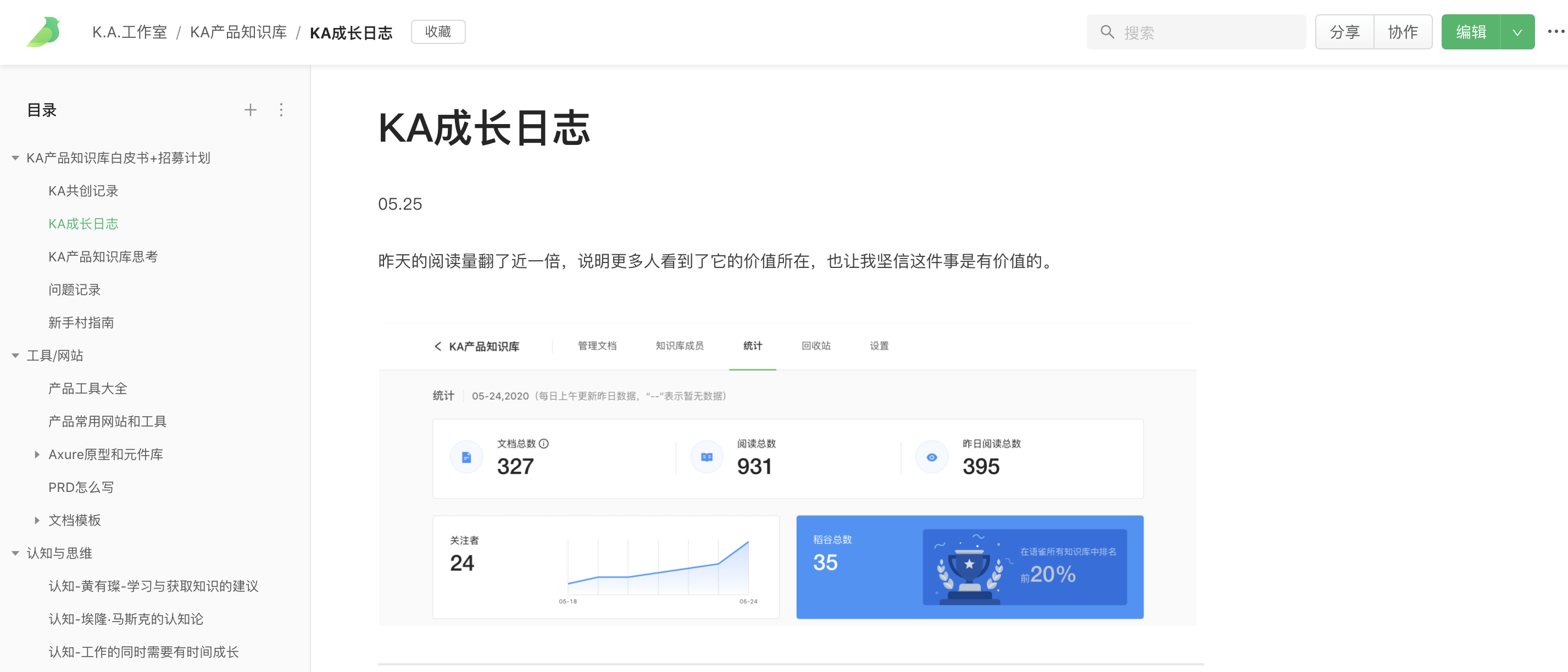Click the plus icon in 目录 header

(x=250, y=110)
